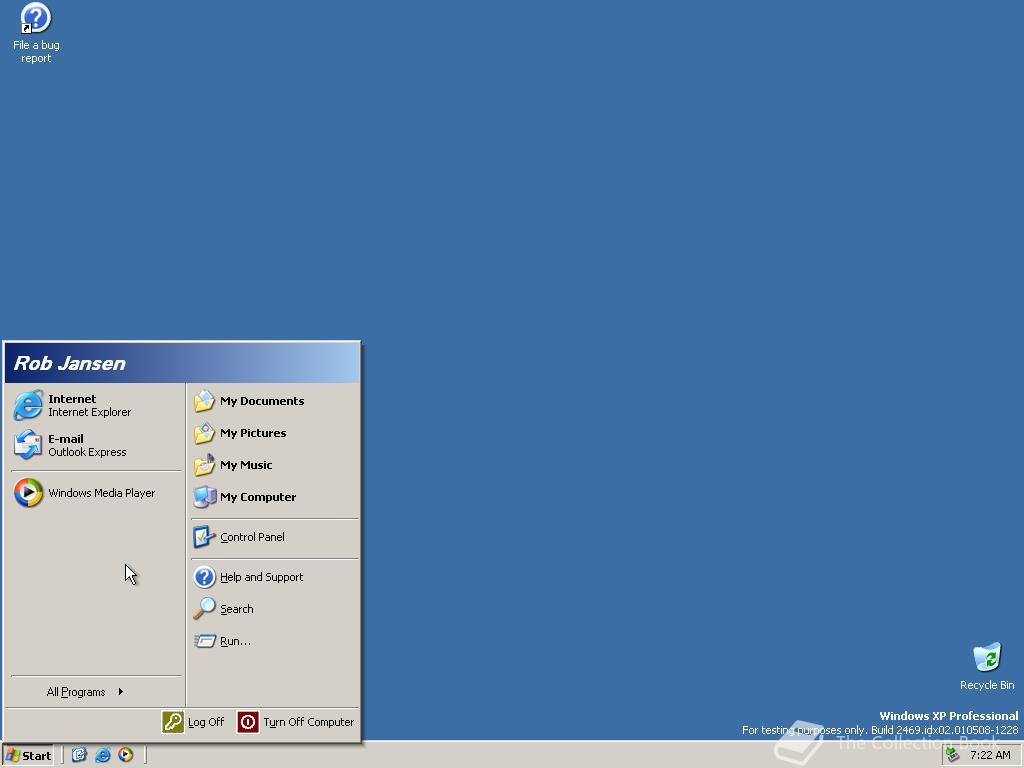1024x768 pixels.
Task: Launch Internet Explorer from Quick Launch bar
Action: 103,755
